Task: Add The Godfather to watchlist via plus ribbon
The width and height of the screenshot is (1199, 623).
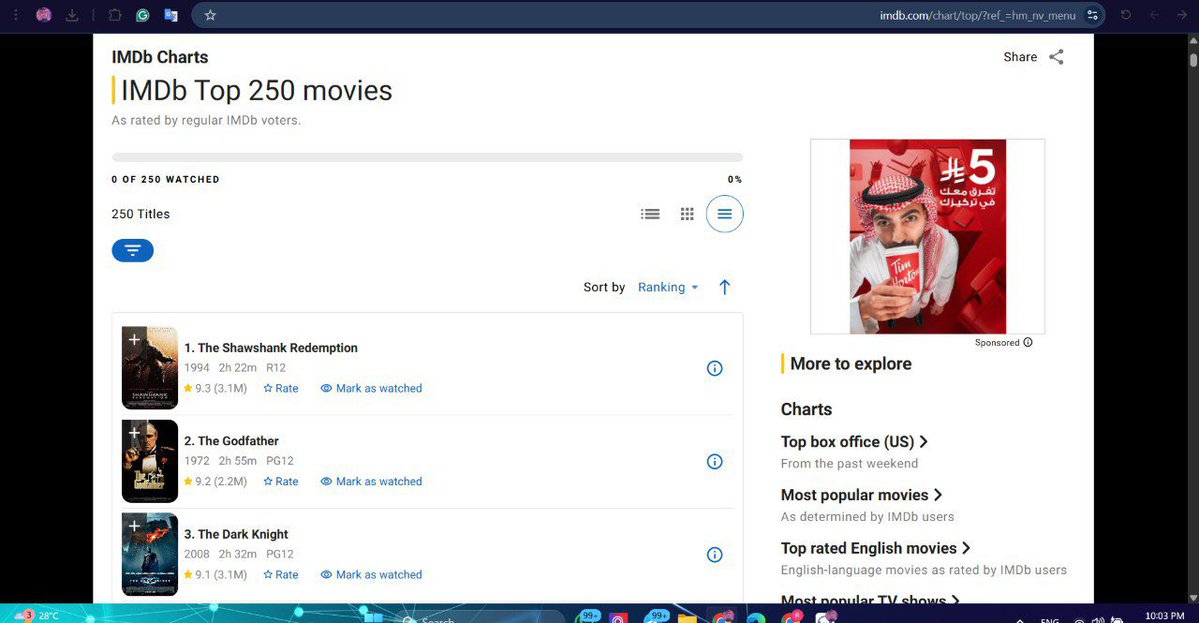Action: point(134,433)
